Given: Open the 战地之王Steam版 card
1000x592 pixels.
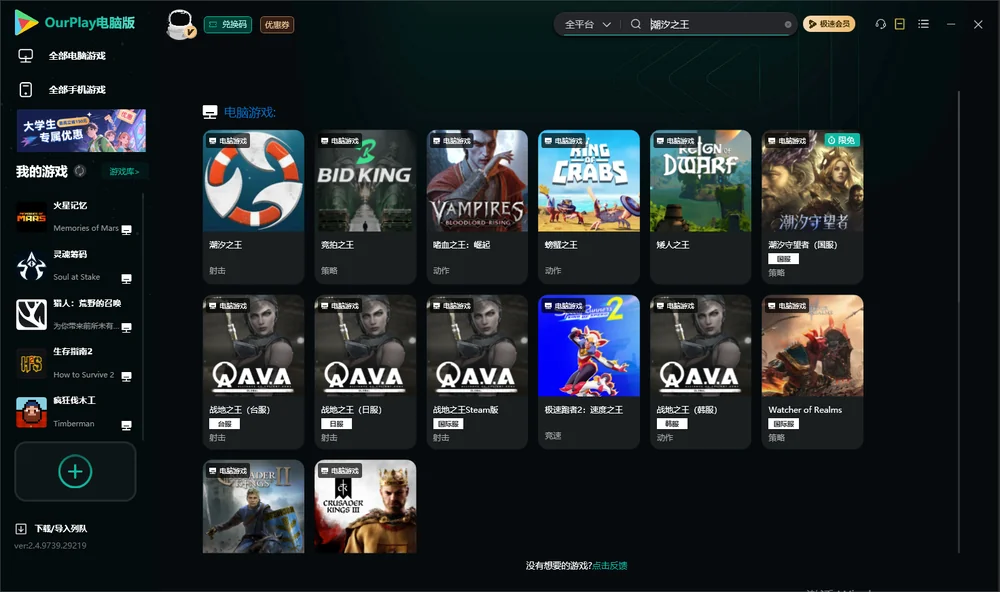Looking at the screenshot, I should (x=477, y=372).
